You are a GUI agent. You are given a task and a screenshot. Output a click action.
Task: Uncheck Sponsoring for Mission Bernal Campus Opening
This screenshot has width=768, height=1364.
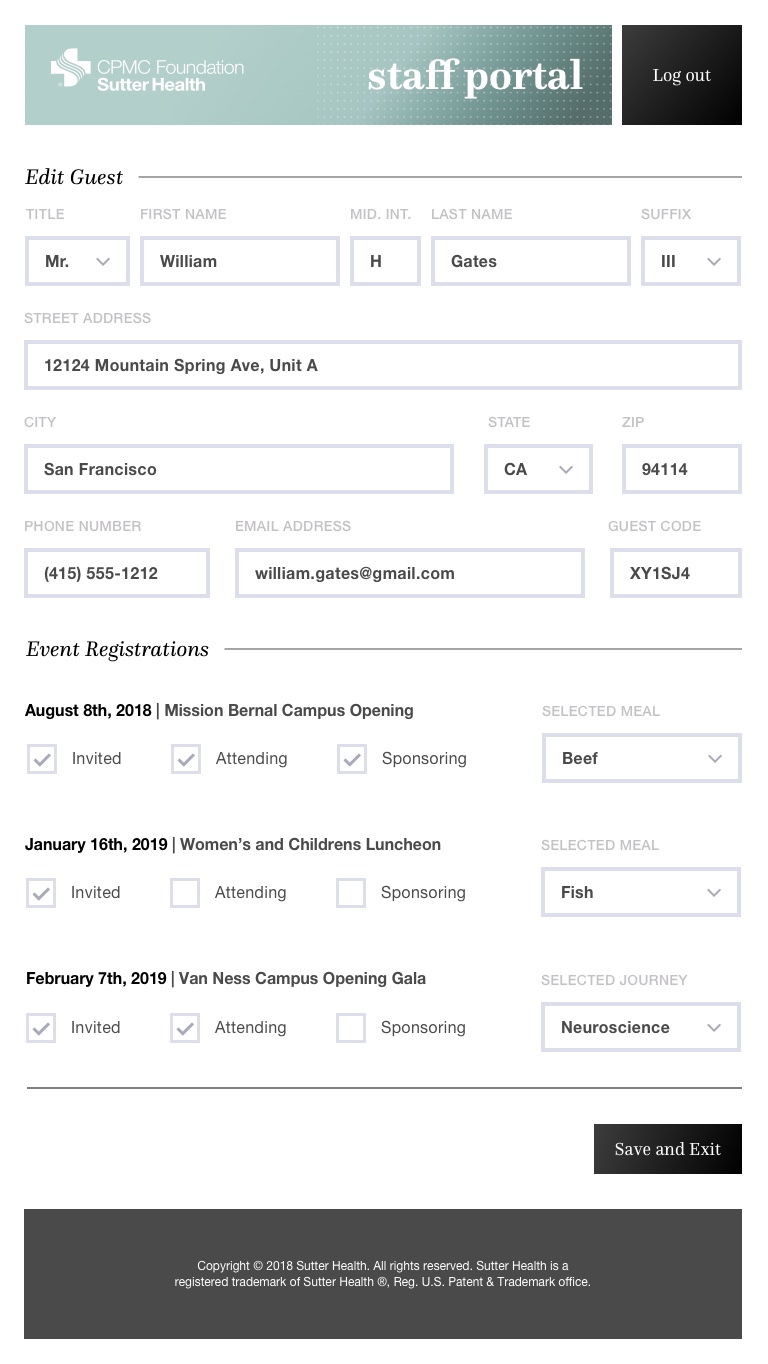(351, 759)
